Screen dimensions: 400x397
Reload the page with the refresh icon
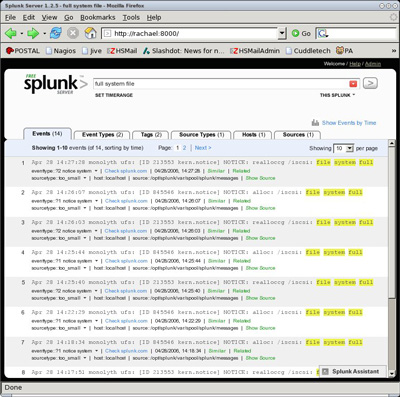click(x=56, y=33)
